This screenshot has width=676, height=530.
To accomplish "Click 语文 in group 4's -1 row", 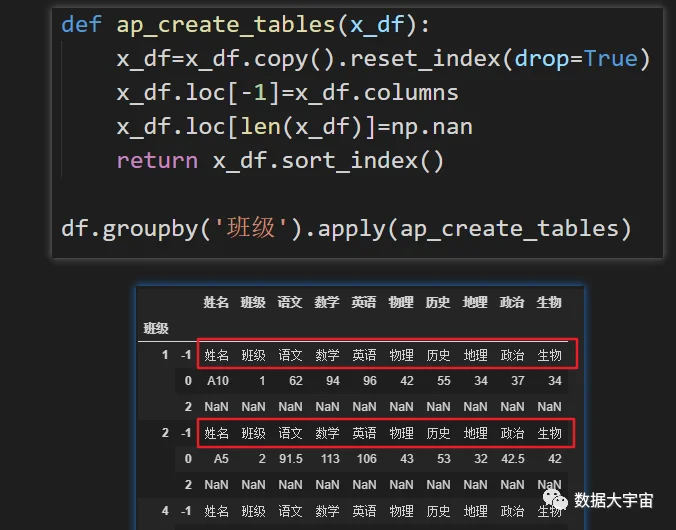I will 290,511.
